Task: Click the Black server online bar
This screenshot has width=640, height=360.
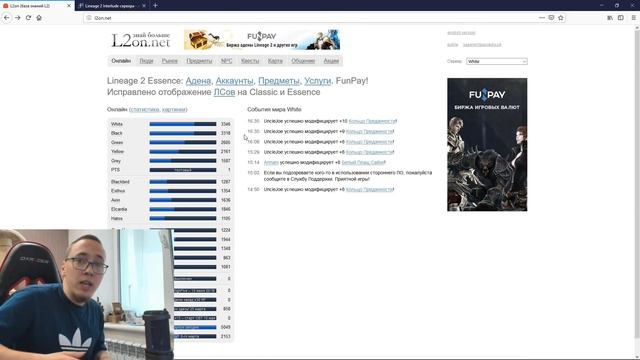Action: click(x=183, y=133)
